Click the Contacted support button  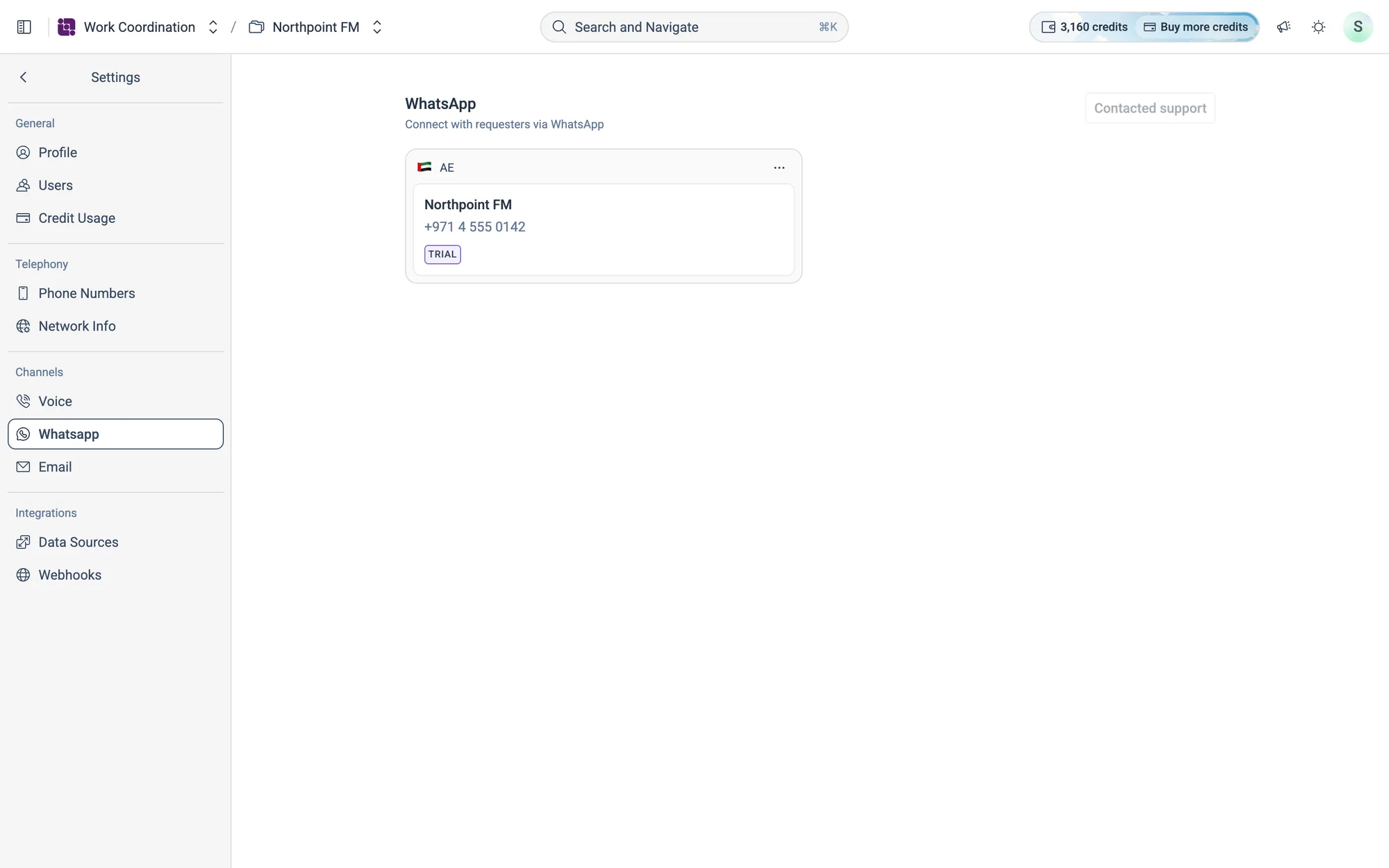pos(1150,108)
